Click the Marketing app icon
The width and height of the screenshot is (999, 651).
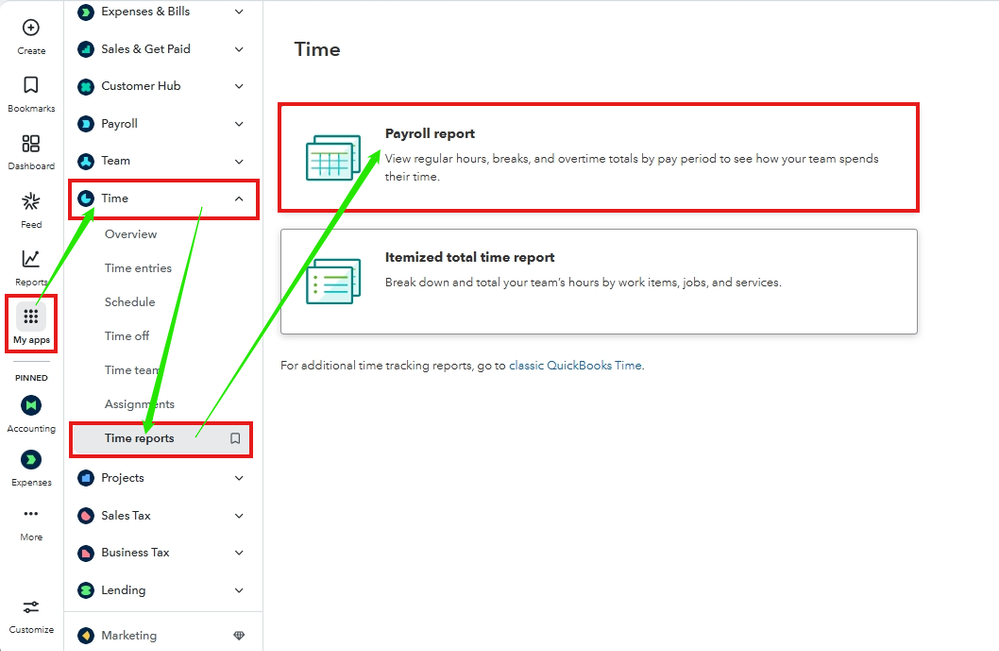(x=85, y=635)
